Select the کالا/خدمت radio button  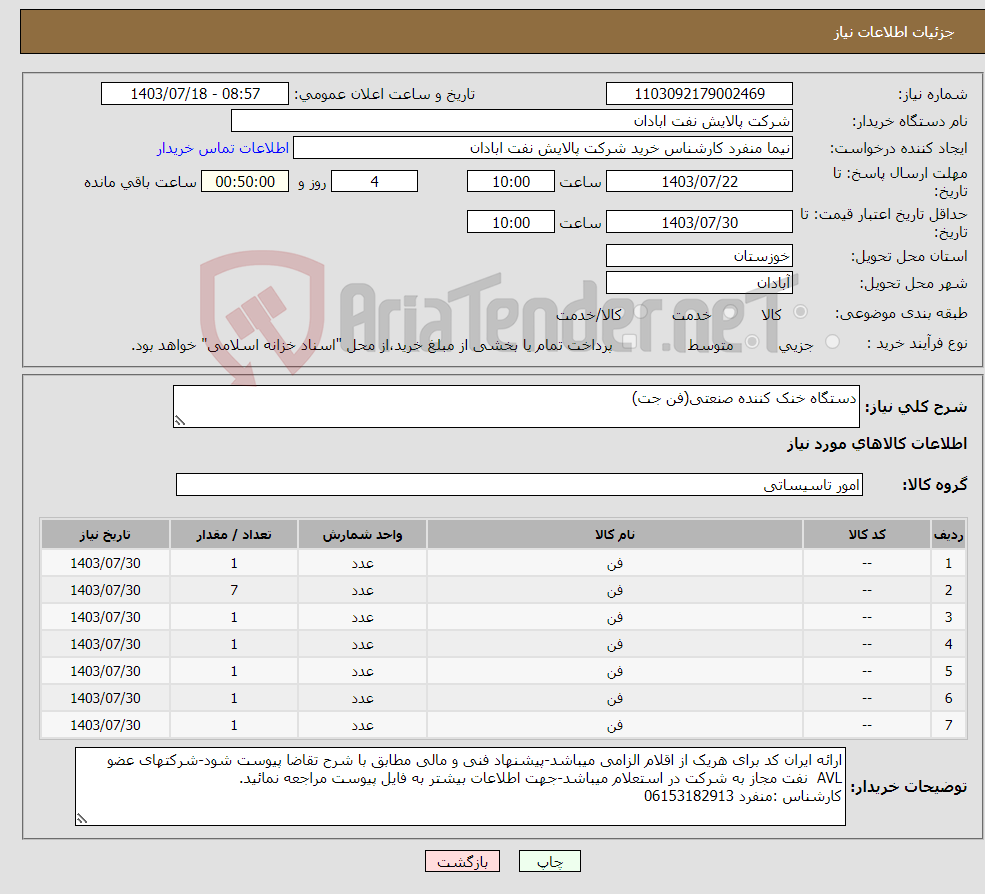(640, 312)
